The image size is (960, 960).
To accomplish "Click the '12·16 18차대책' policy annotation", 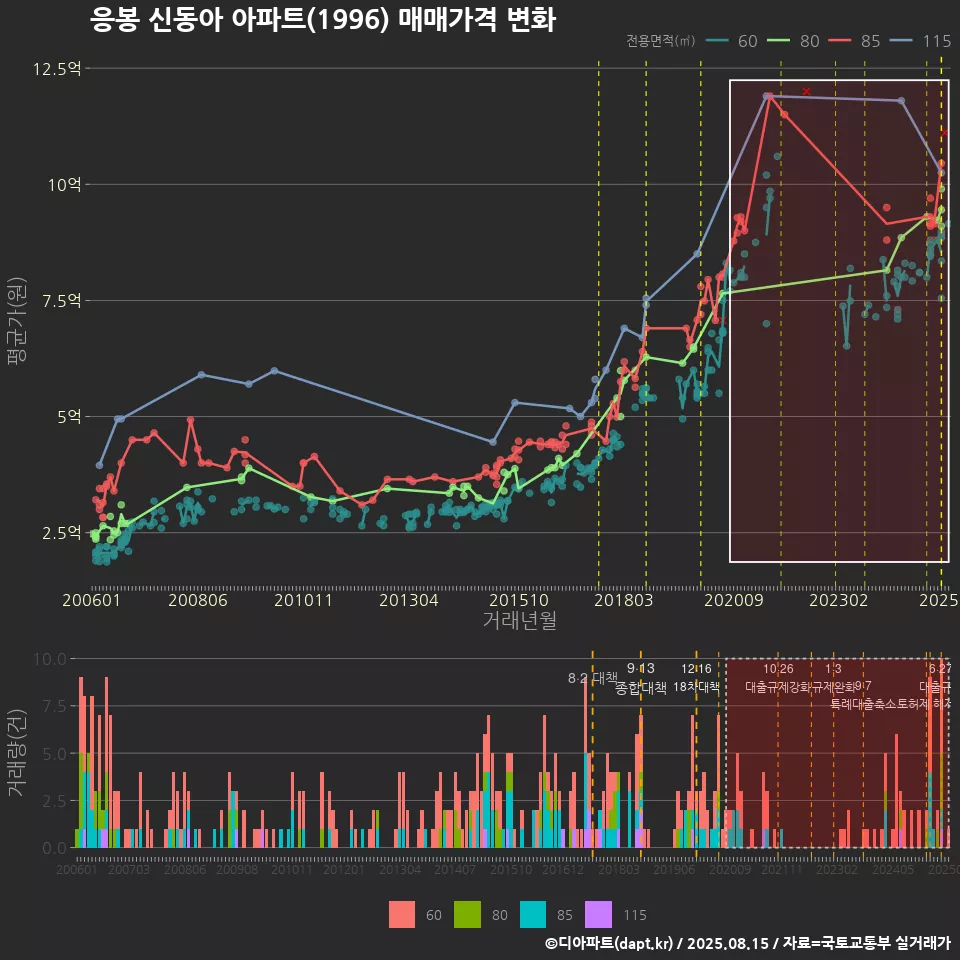I will point(697,678).
